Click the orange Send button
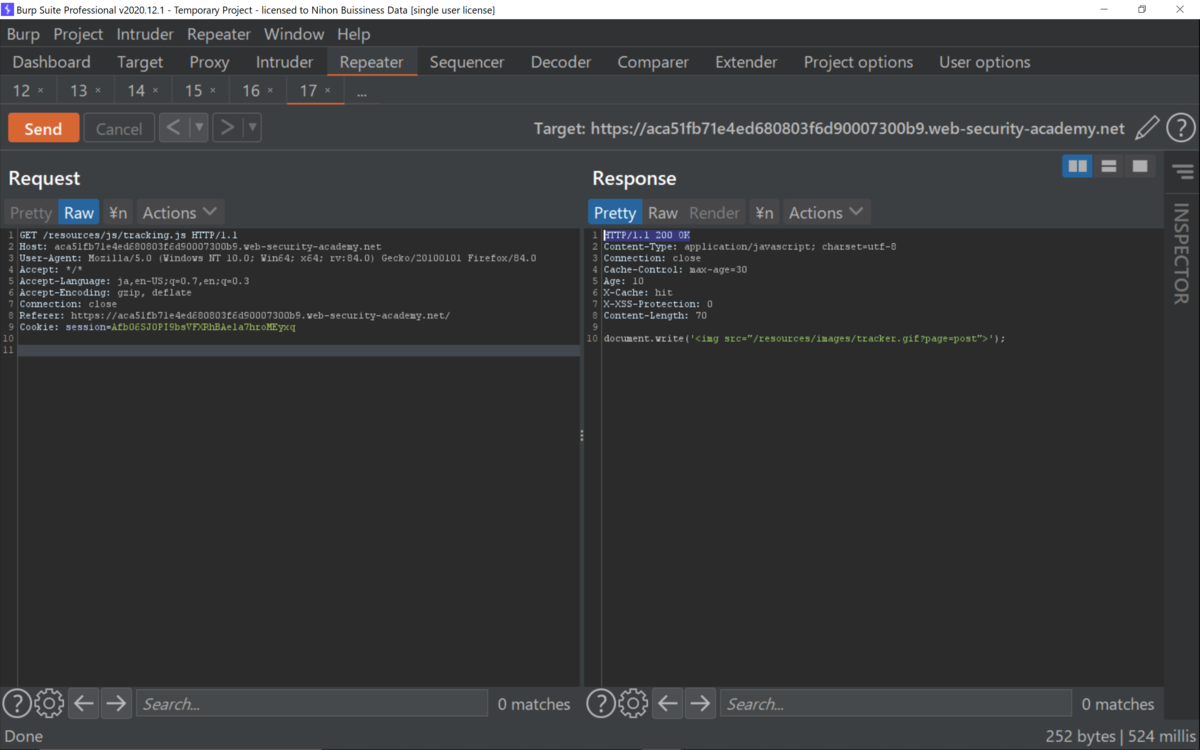Screen dimensions: 1200x750 (x=43, y=128)
